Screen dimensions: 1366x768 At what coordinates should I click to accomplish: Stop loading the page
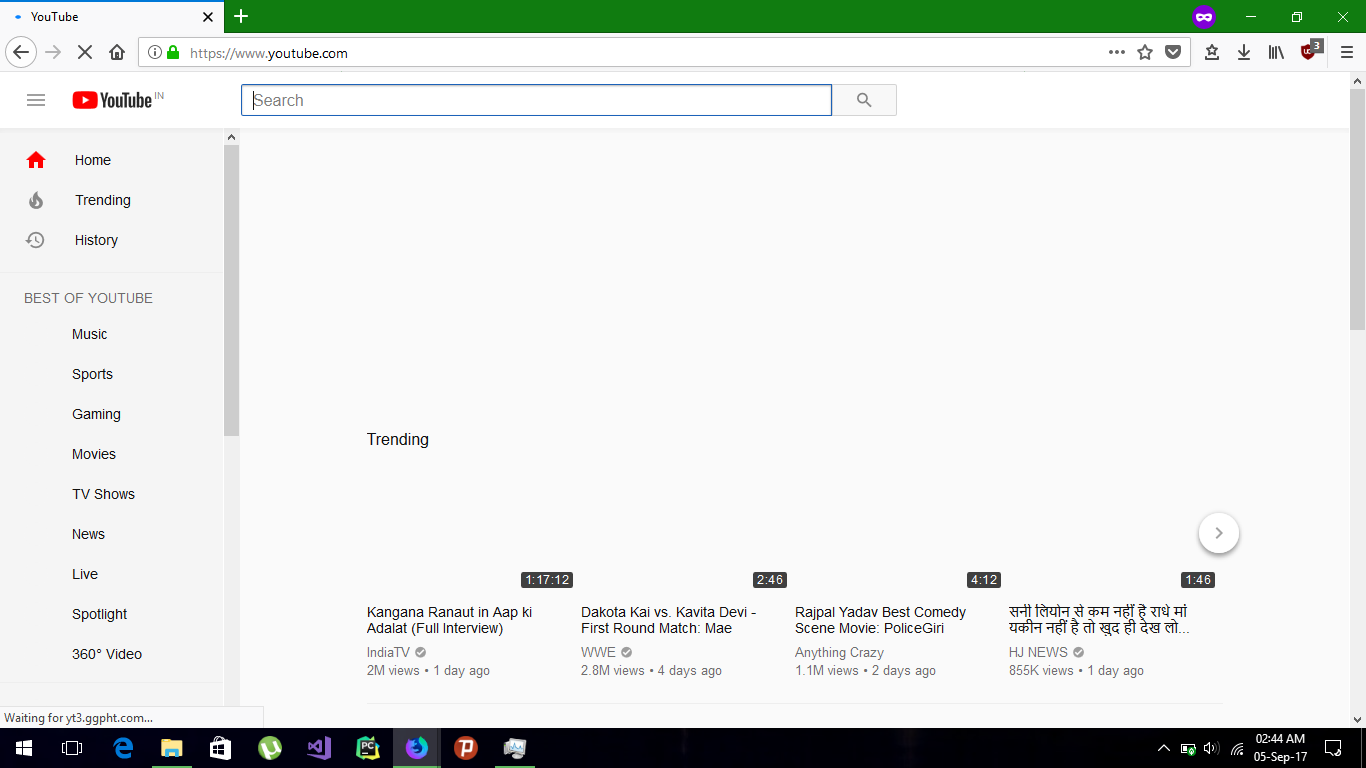(85, 52)
